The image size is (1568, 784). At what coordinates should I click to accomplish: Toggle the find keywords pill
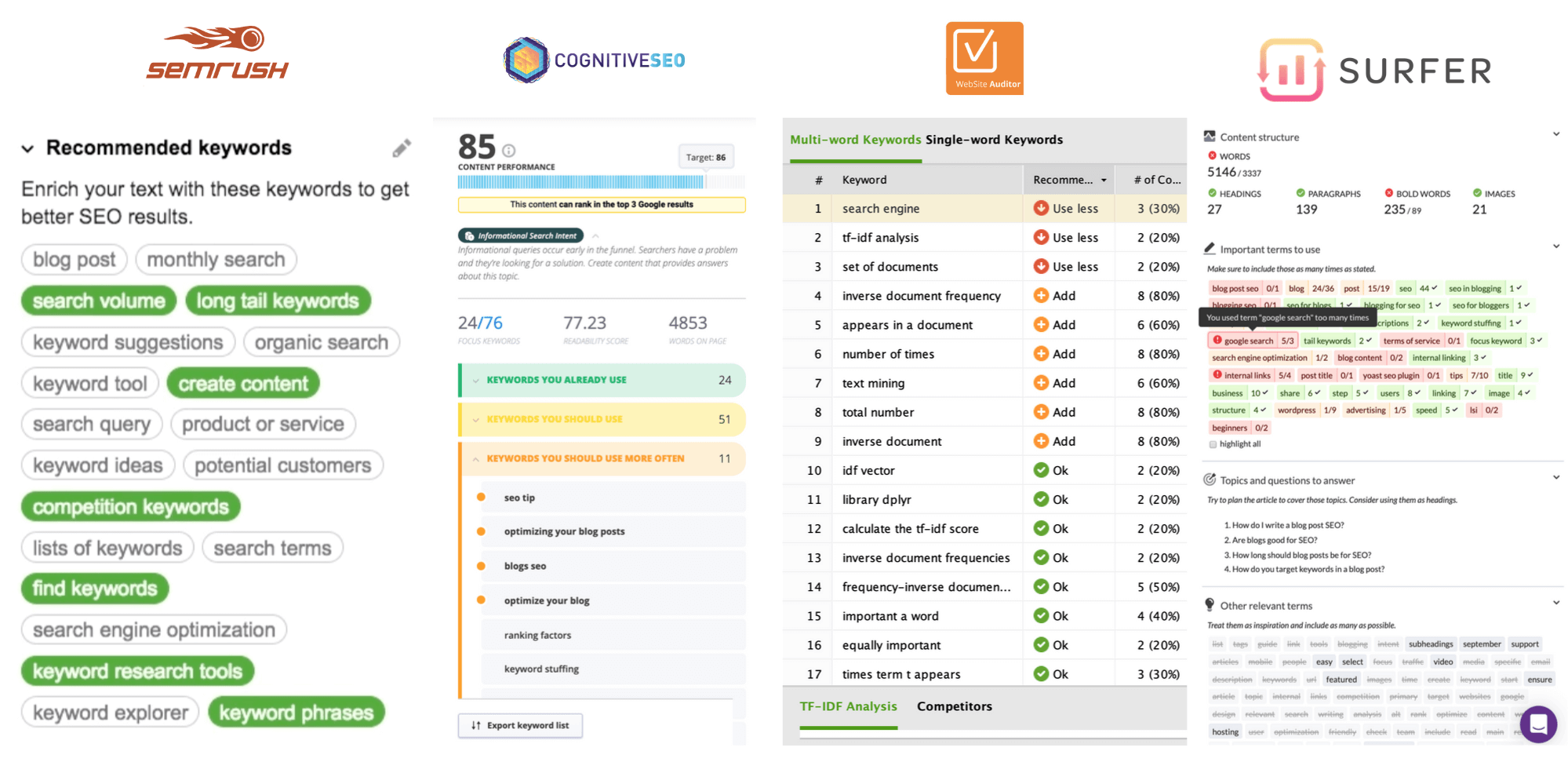pyautogui.click(x=95, y=588)
